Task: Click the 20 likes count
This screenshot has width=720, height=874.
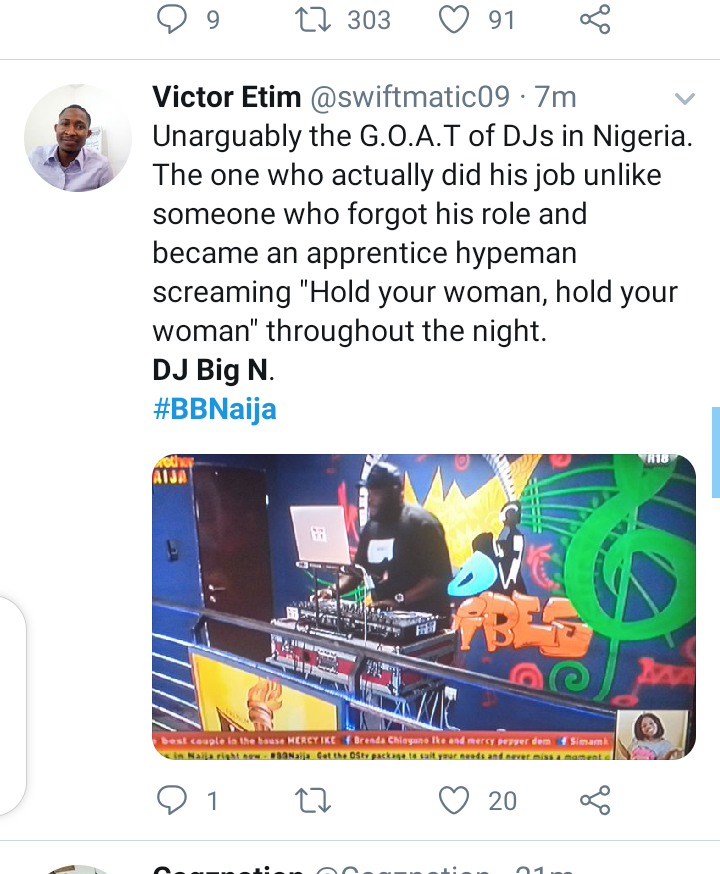Action: (503, 801)
